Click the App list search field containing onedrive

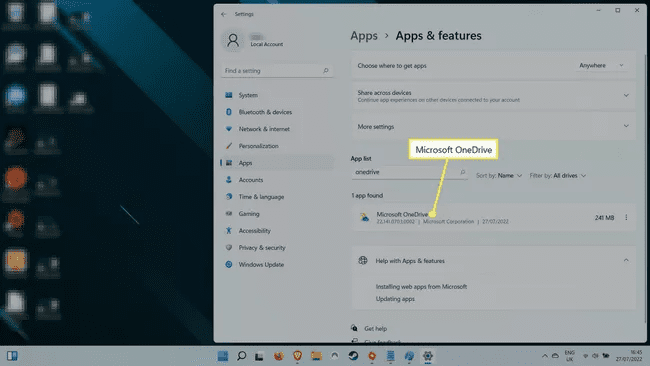[x=410, y=172]
